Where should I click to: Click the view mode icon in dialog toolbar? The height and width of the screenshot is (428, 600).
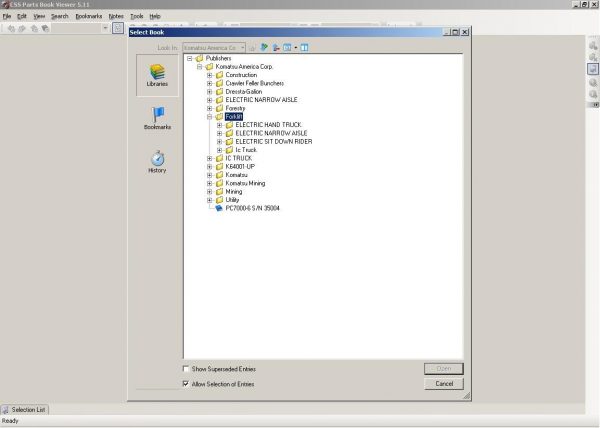287,47
